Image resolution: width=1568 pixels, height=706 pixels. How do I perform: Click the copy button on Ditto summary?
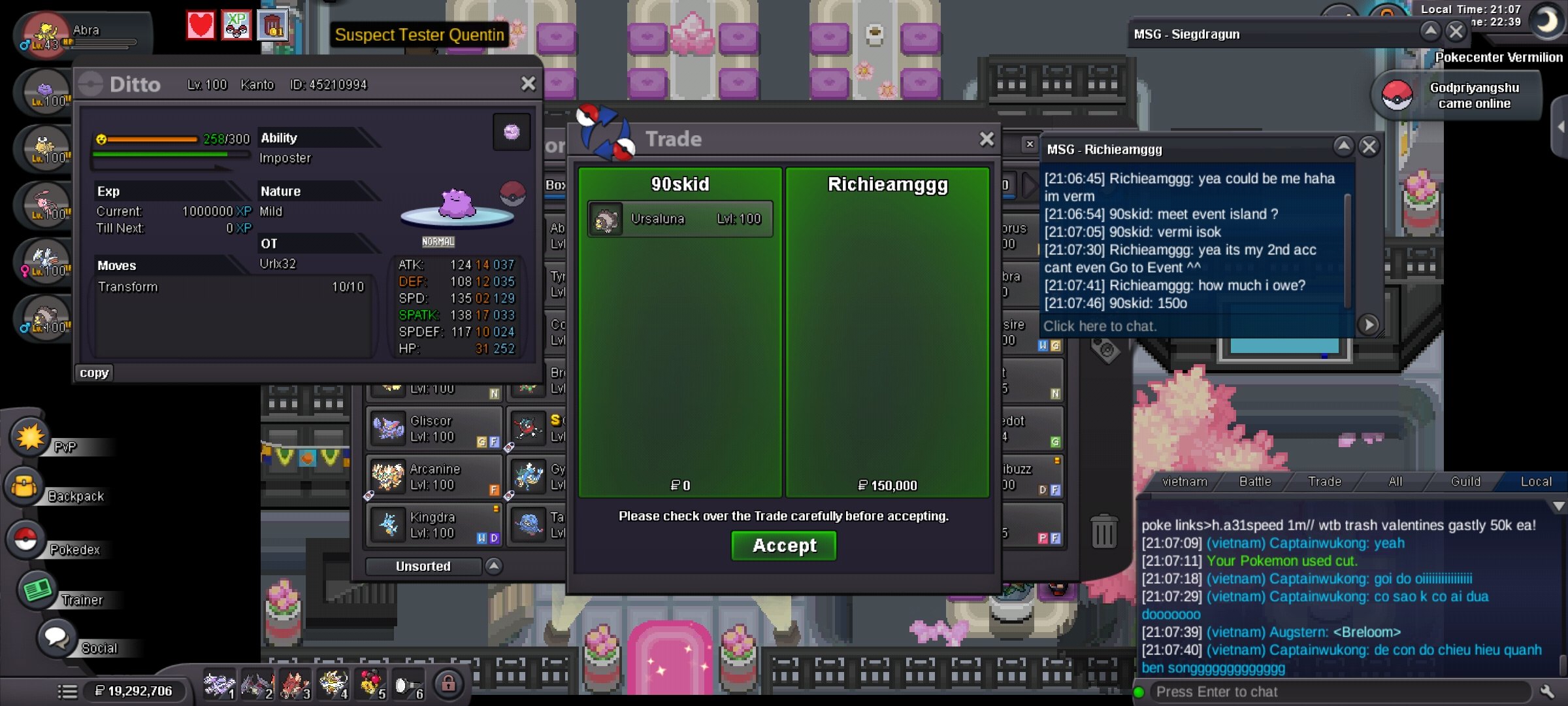(x=94, y=373)
